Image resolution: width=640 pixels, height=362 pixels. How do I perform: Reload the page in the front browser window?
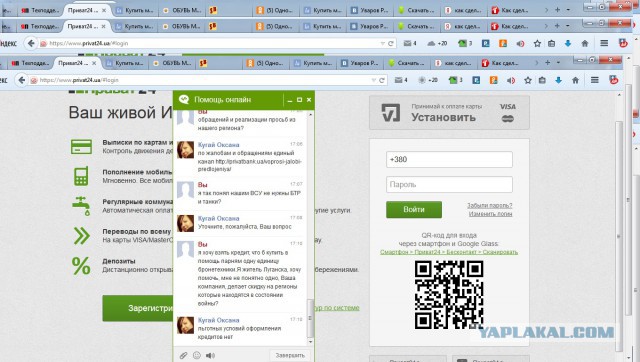(x=382, y=80)
